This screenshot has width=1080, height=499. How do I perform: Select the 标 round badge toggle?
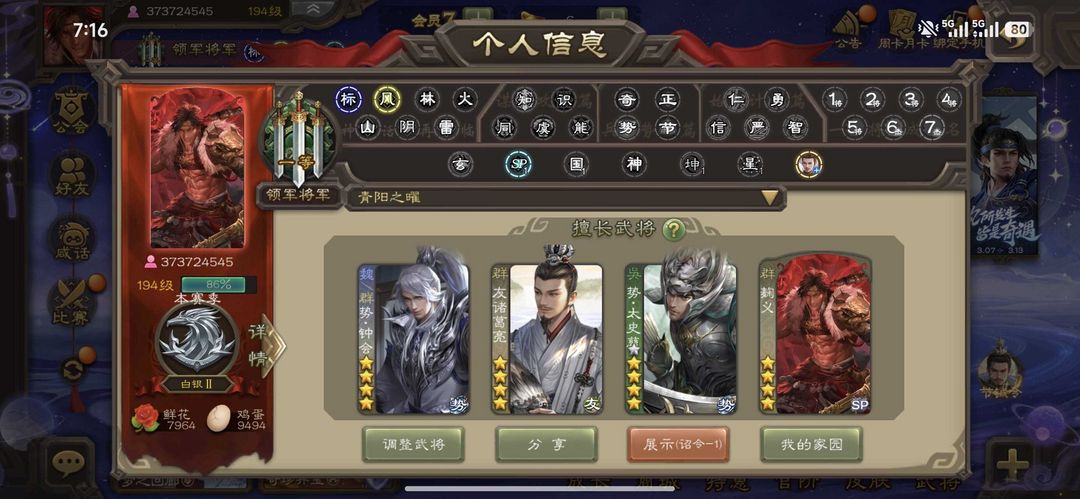tap(349, 99)
